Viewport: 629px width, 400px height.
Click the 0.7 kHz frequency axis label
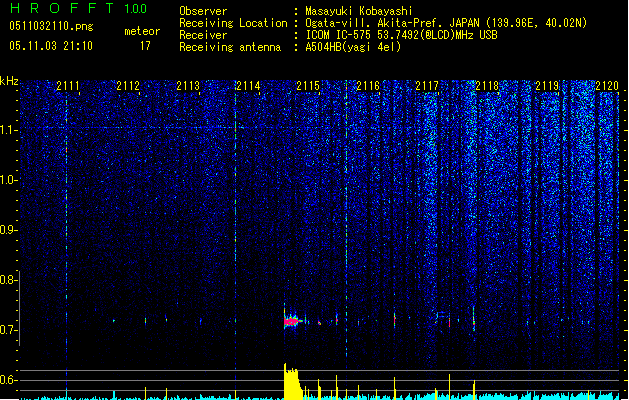click(8, 330)
